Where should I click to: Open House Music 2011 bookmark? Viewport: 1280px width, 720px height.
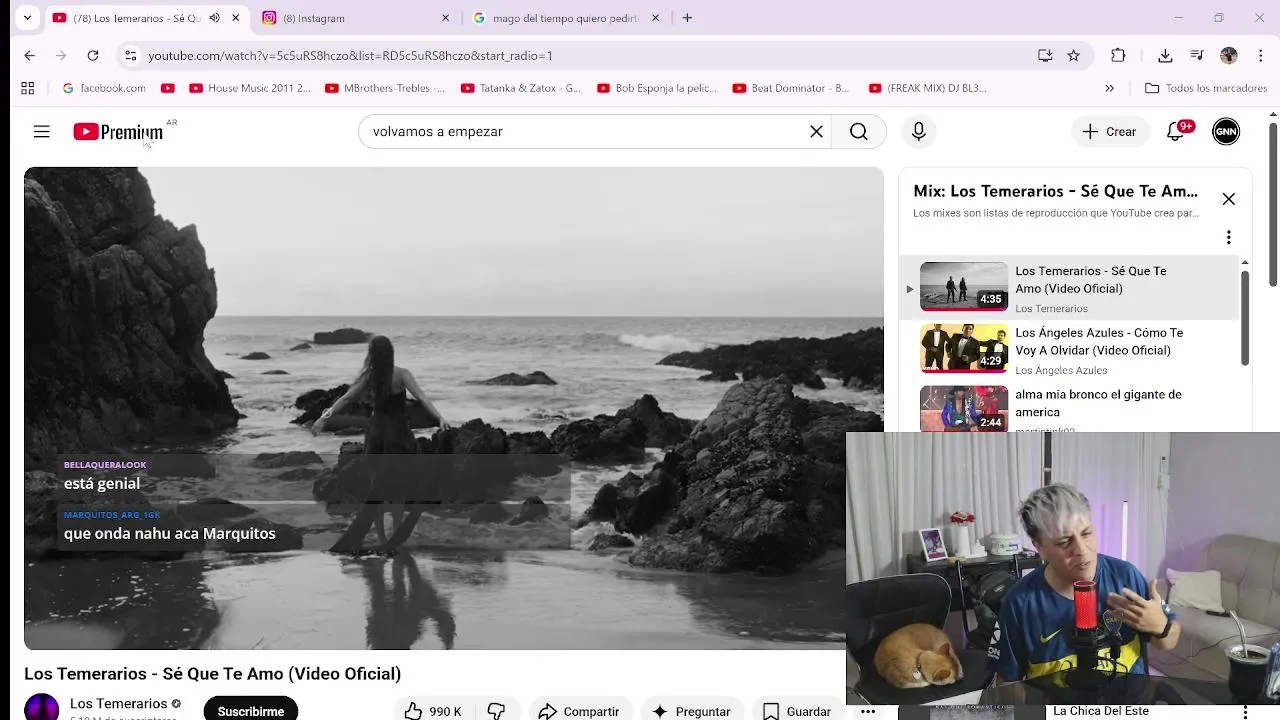click(250, 88)
